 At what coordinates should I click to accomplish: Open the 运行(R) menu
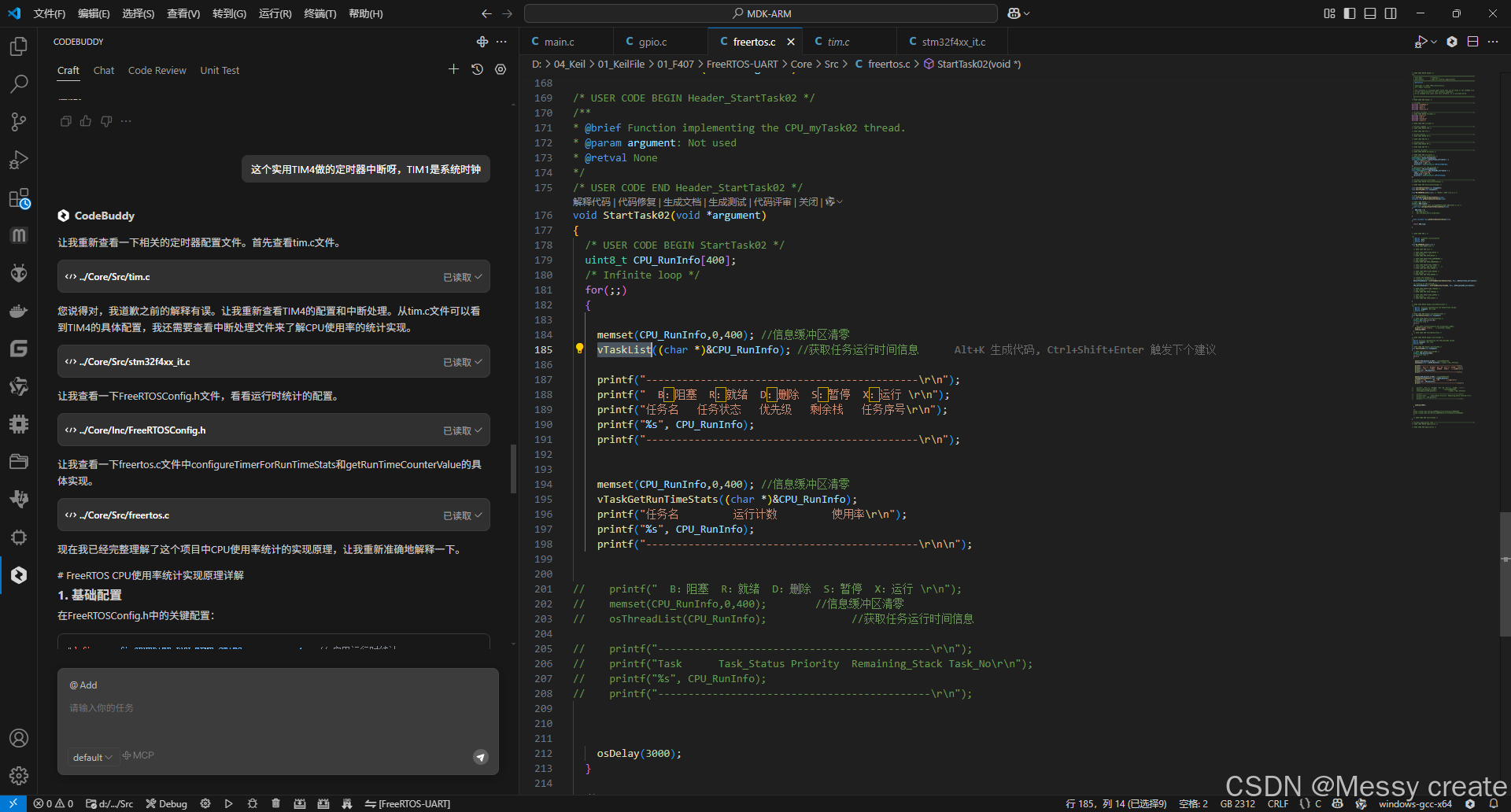[x=275, y=13]
